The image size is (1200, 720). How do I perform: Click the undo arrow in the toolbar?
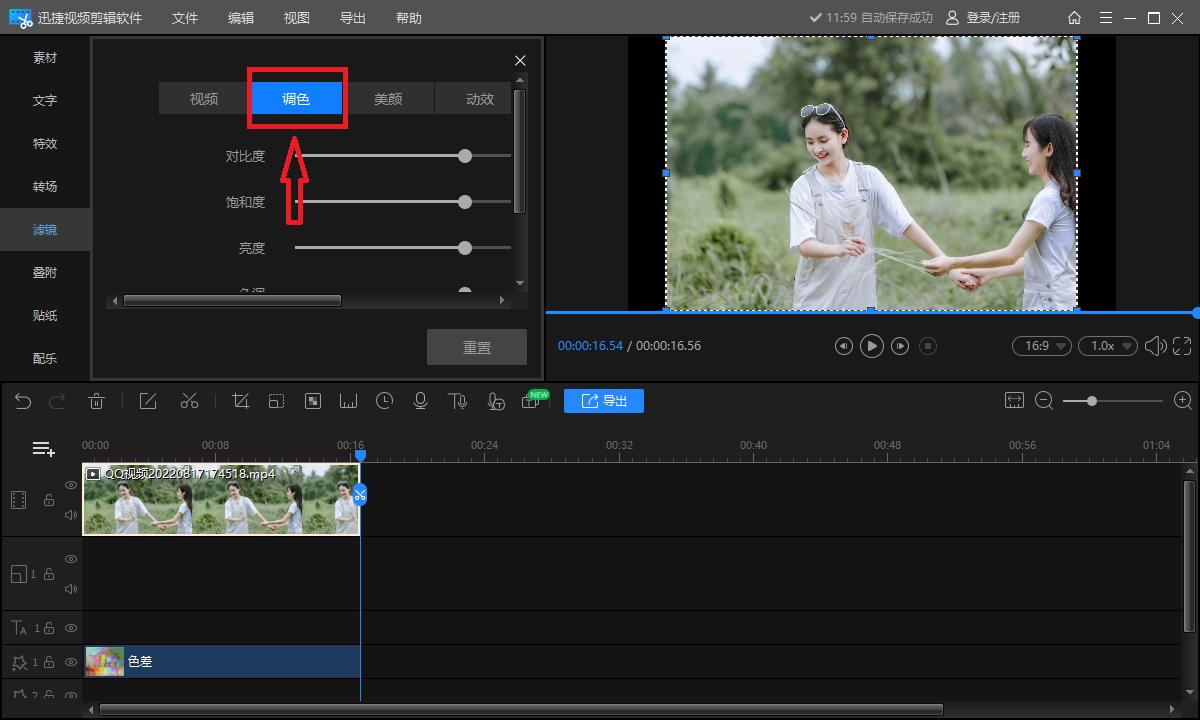tap(23, 401)
